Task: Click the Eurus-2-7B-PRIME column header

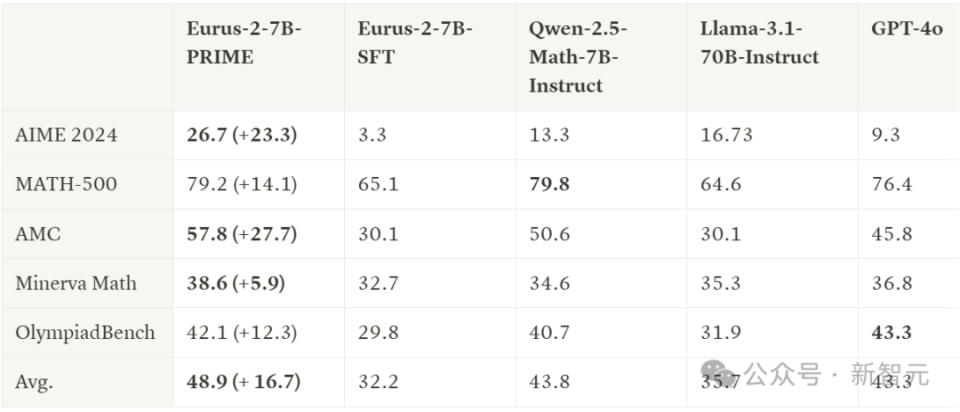Action: pyautogui.click(x=243, y=43)
